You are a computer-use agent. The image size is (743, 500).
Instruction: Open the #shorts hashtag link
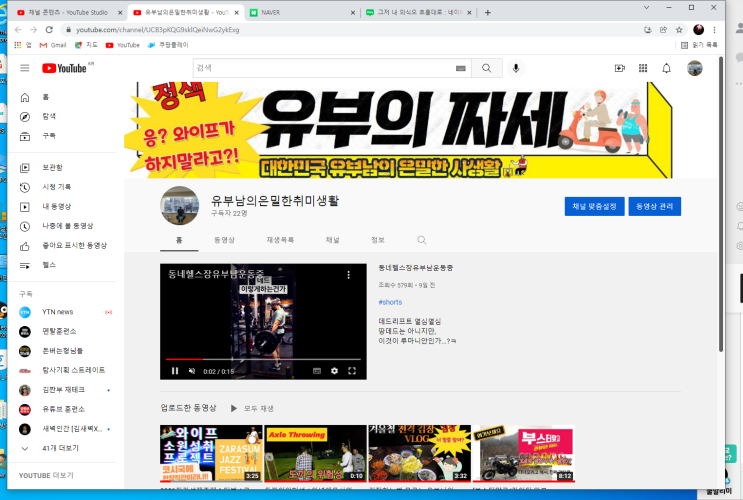click(x=390, y=302)
